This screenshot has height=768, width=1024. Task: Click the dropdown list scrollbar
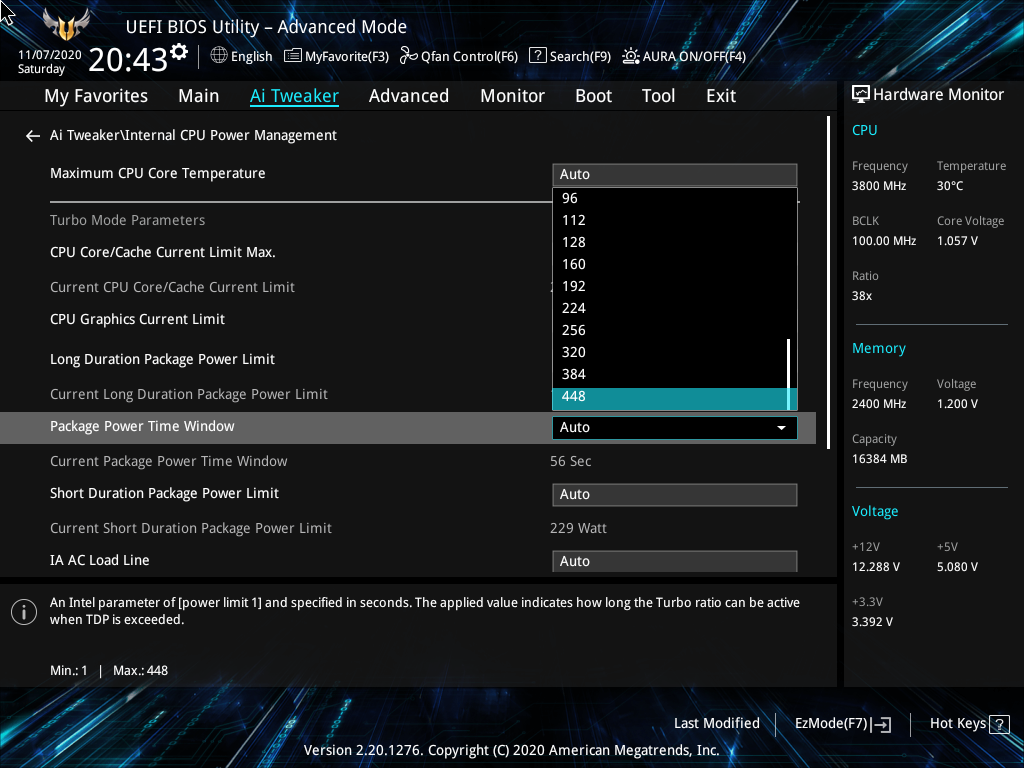point(789,374)
